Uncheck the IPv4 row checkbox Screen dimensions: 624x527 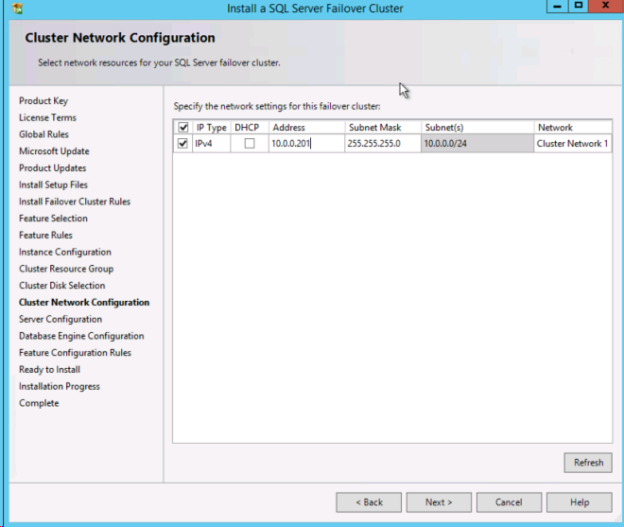point(183,143)
